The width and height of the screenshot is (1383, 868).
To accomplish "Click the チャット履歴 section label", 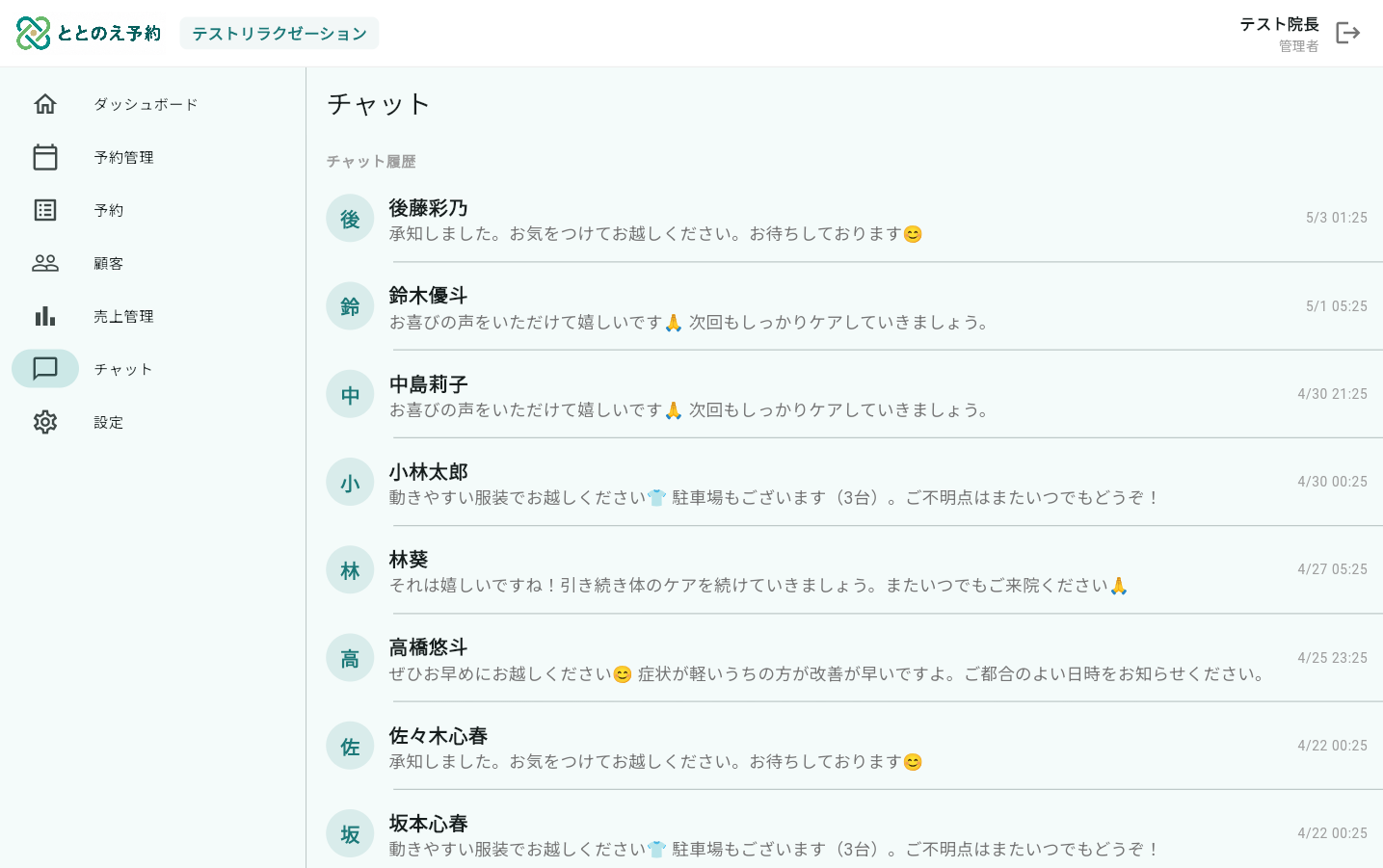I will 371,161.
